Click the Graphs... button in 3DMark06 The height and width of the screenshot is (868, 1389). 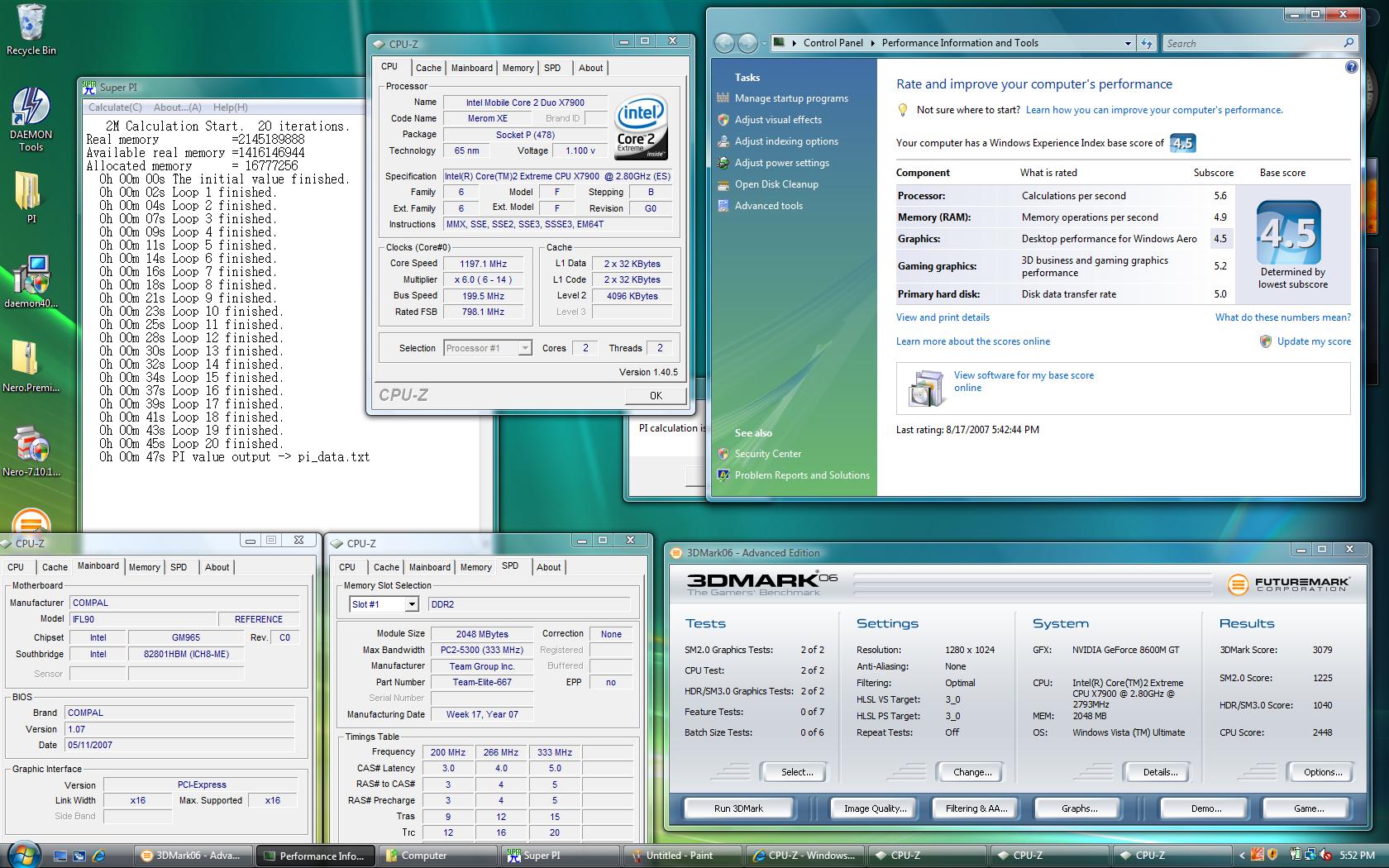pos(1080,808)
